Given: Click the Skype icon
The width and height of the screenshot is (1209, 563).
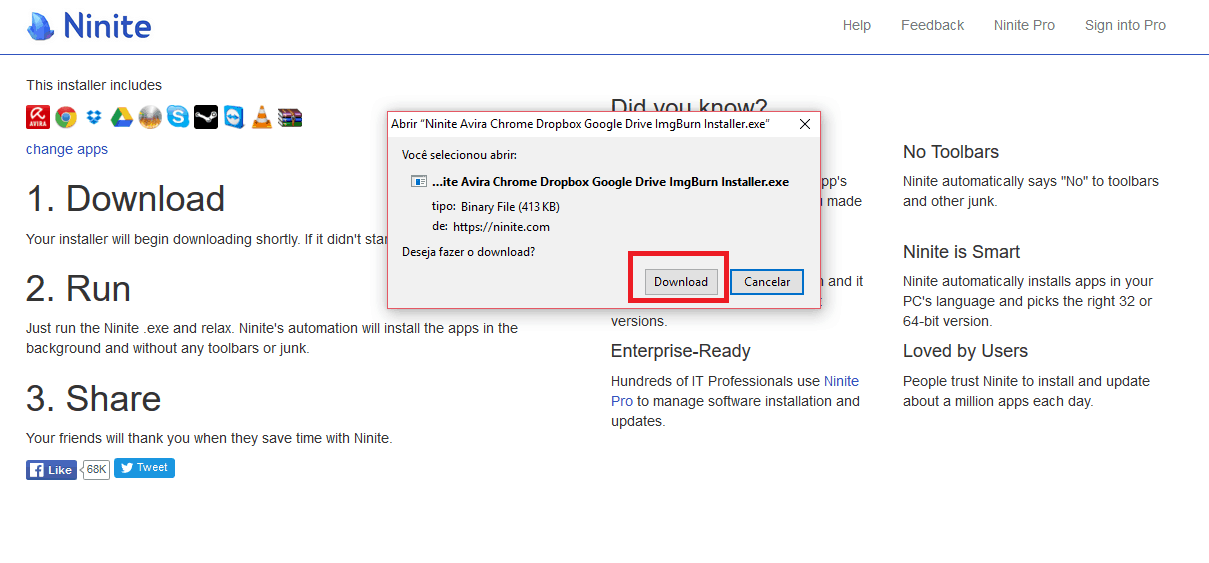Looking at the screenshot, I should [x=178, y=117].
